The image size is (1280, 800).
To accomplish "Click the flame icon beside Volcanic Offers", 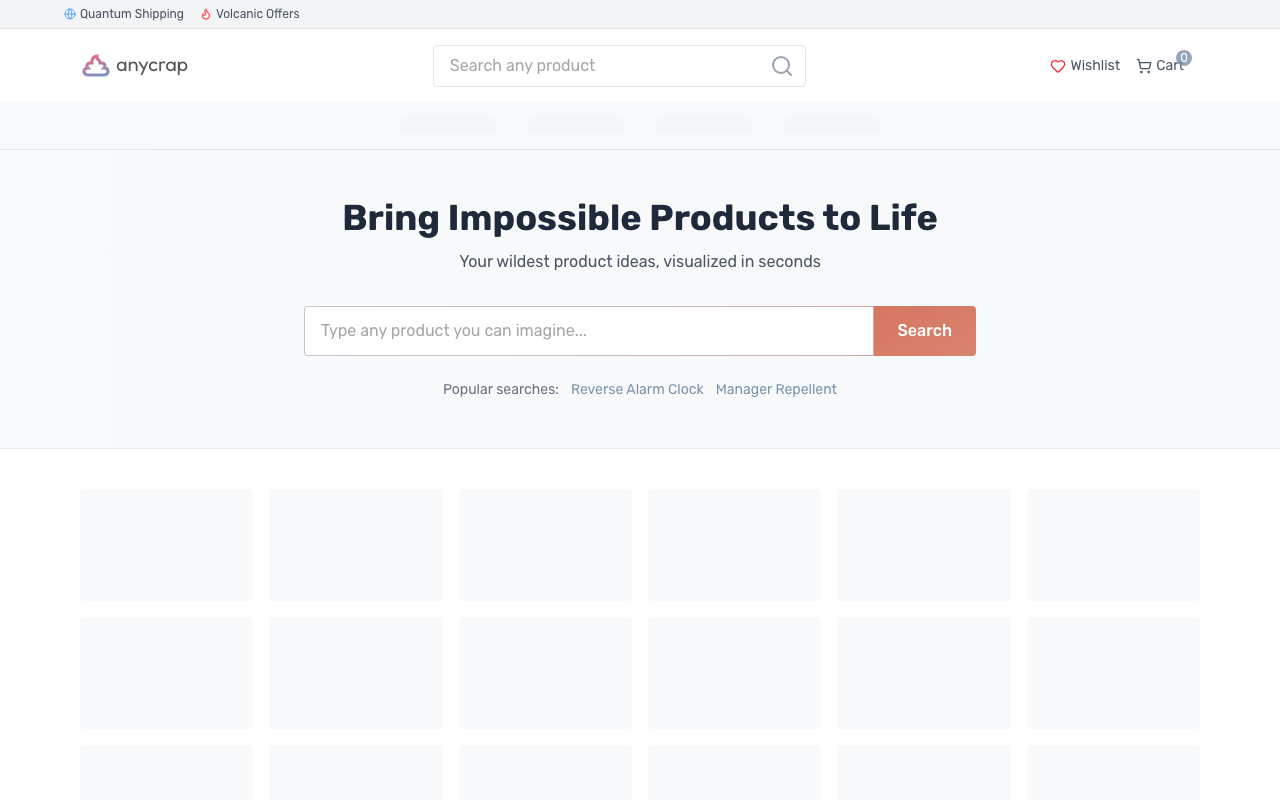I will tap(206, 14).
